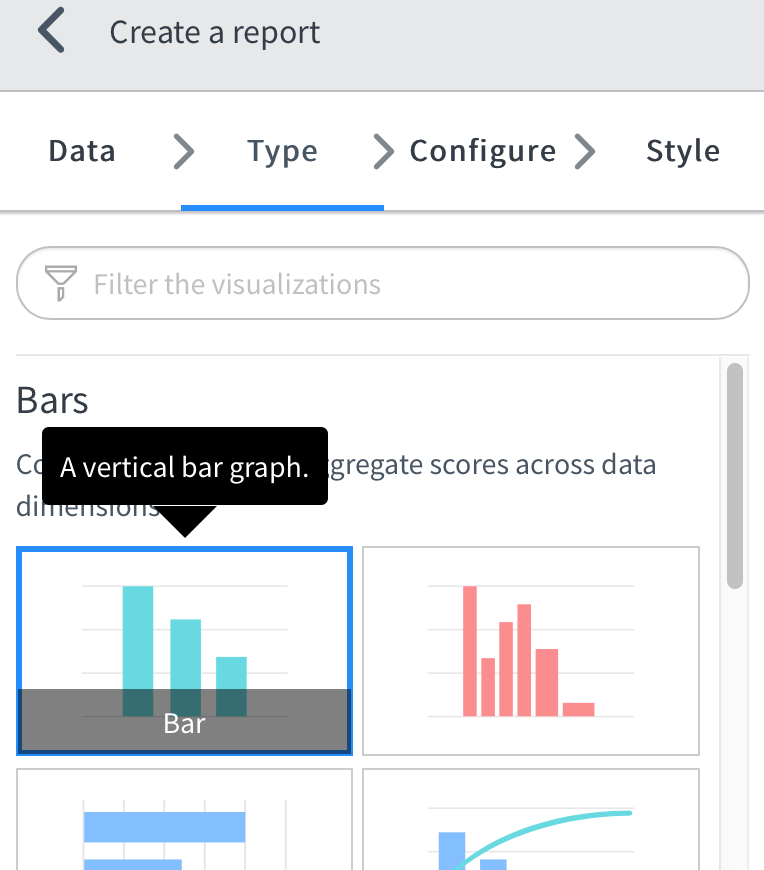
Task: Click the filter funnel icon in search box
Action: (x=61, y=283)
